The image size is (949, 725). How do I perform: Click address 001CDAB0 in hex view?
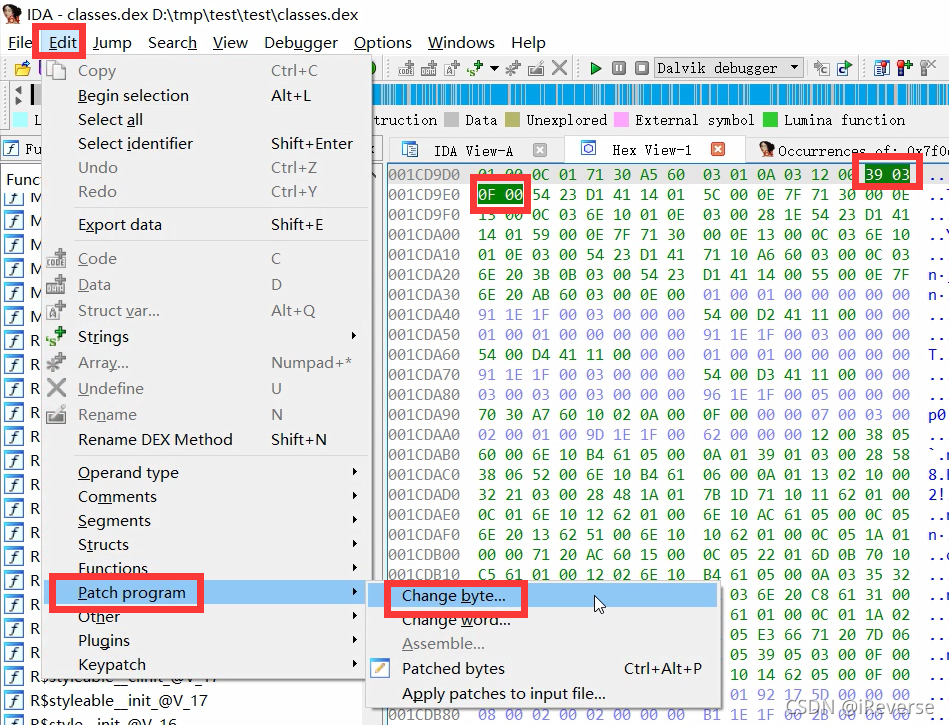pos(424,455)
